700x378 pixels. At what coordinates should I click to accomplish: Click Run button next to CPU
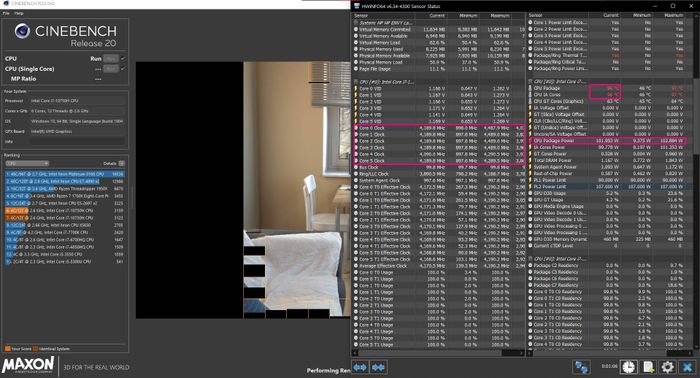click(x=111, y=58)
